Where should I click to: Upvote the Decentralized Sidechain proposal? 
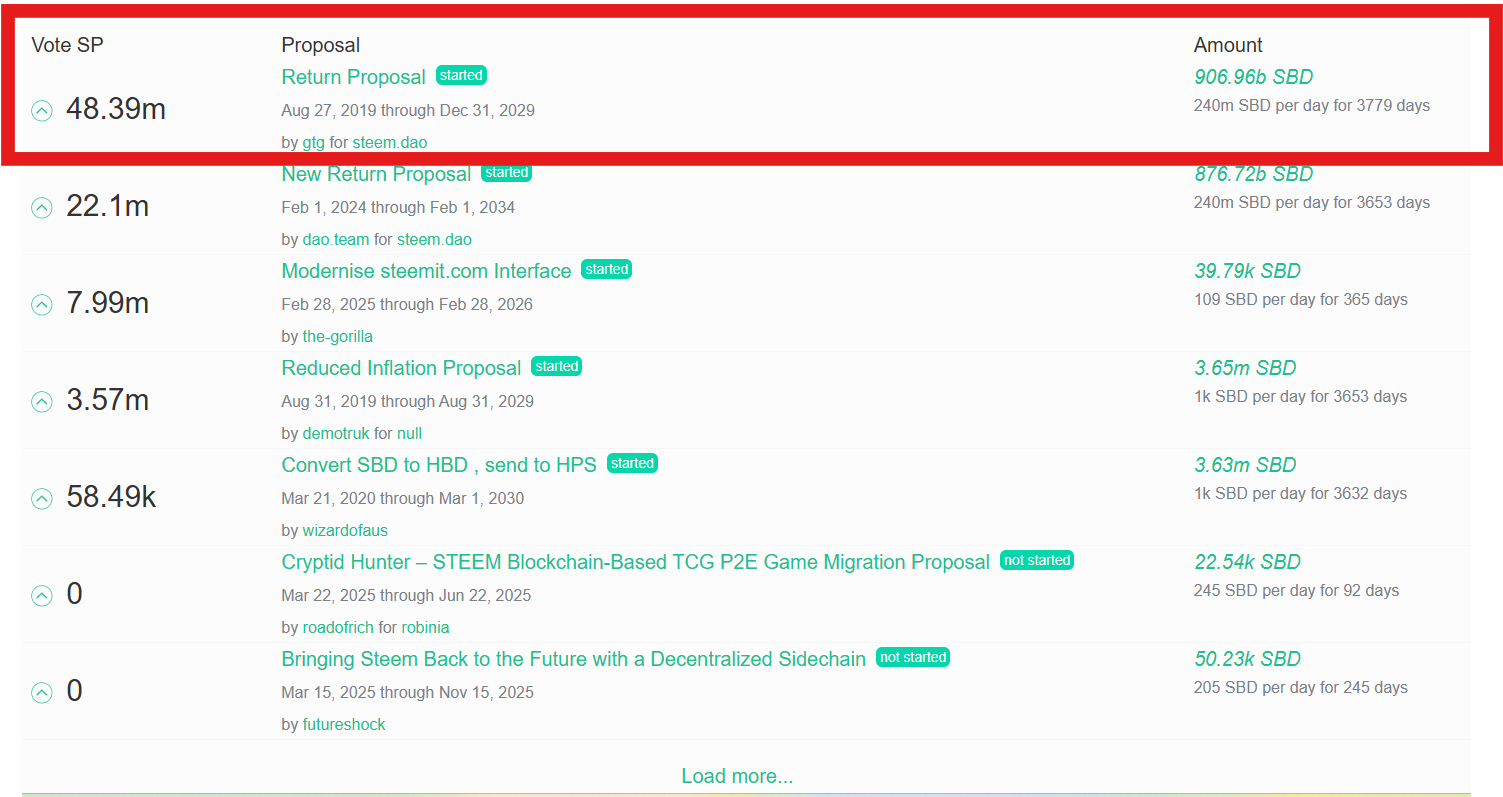[41, 693]
